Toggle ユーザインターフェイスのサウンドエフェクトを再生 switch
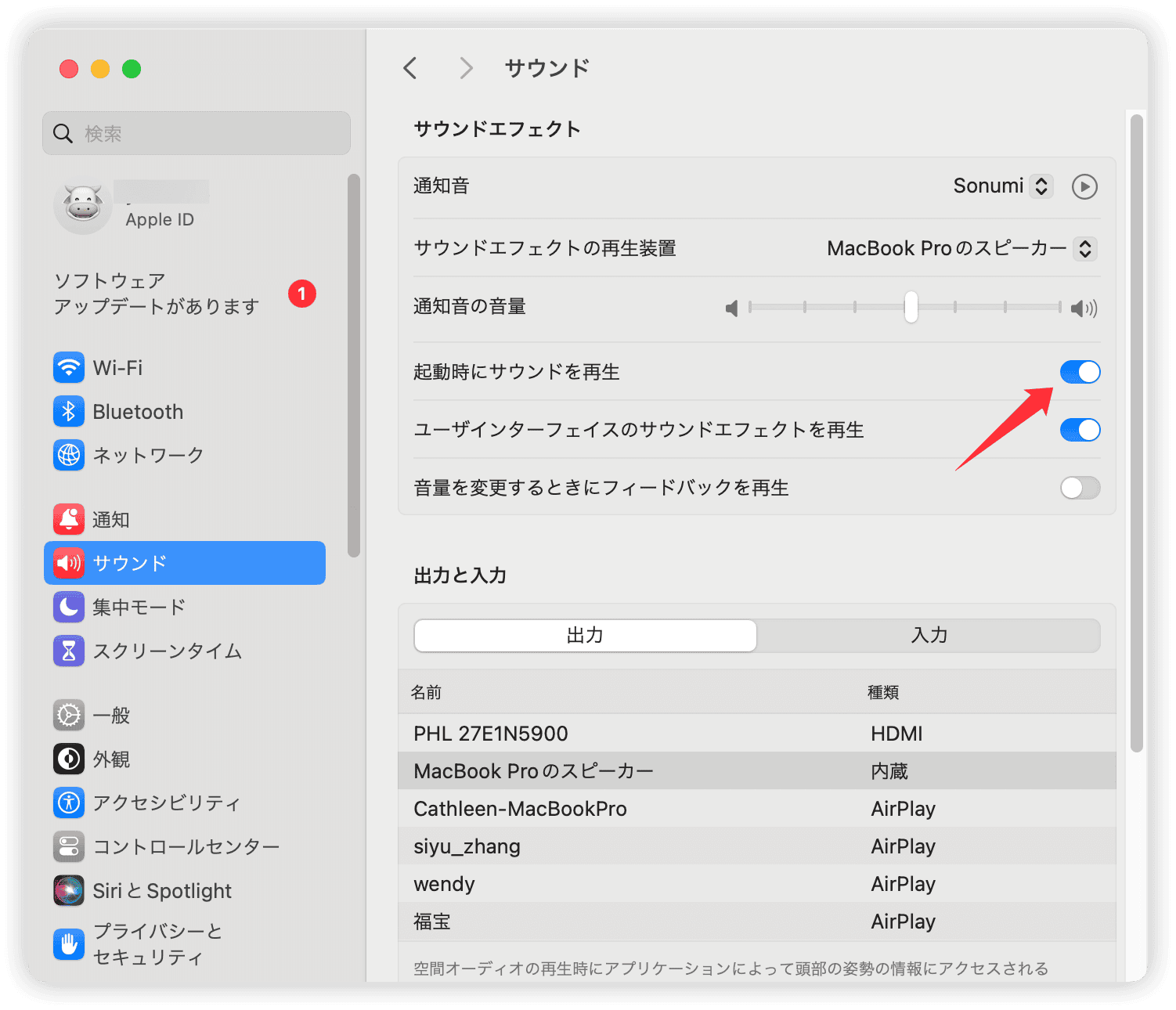Image resolution: width=1176 pixels, height=1010 pixels. coord(1080,430)
